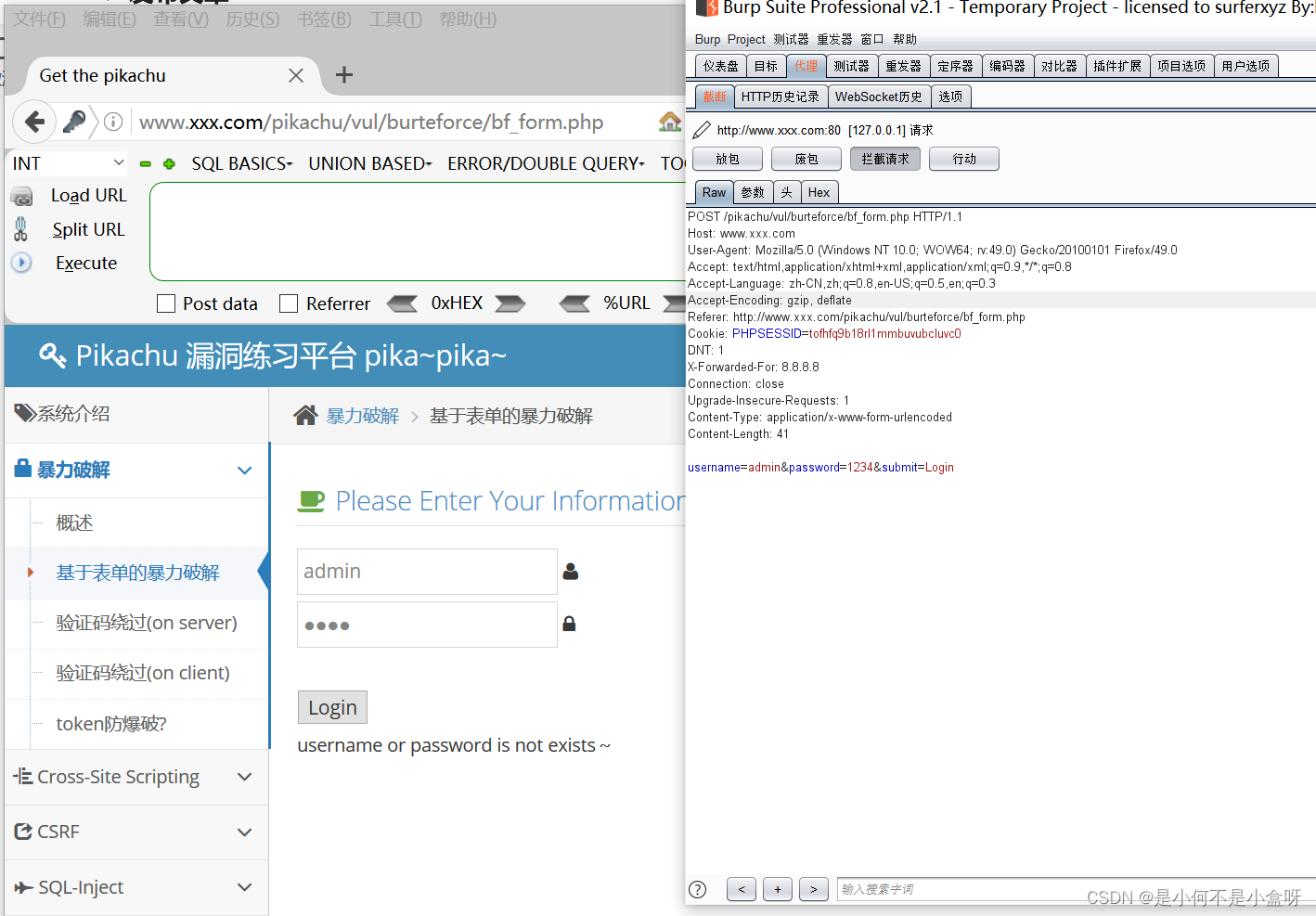Click the tag icon next to 系统介绍
Image resolution: width=1316 pixels, height=916 pixels.
pos(25,413)
